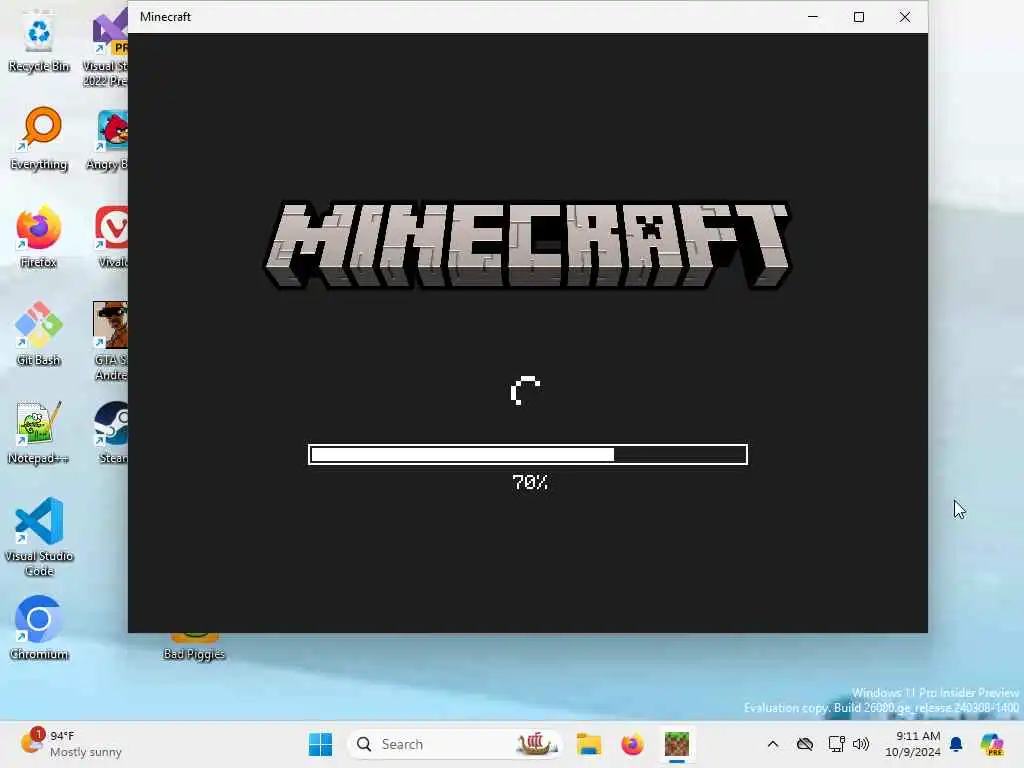This screenshot has height=768, width=1024.
Task: Select the Bad Piggies desktop icon
Action: (194, 648)
